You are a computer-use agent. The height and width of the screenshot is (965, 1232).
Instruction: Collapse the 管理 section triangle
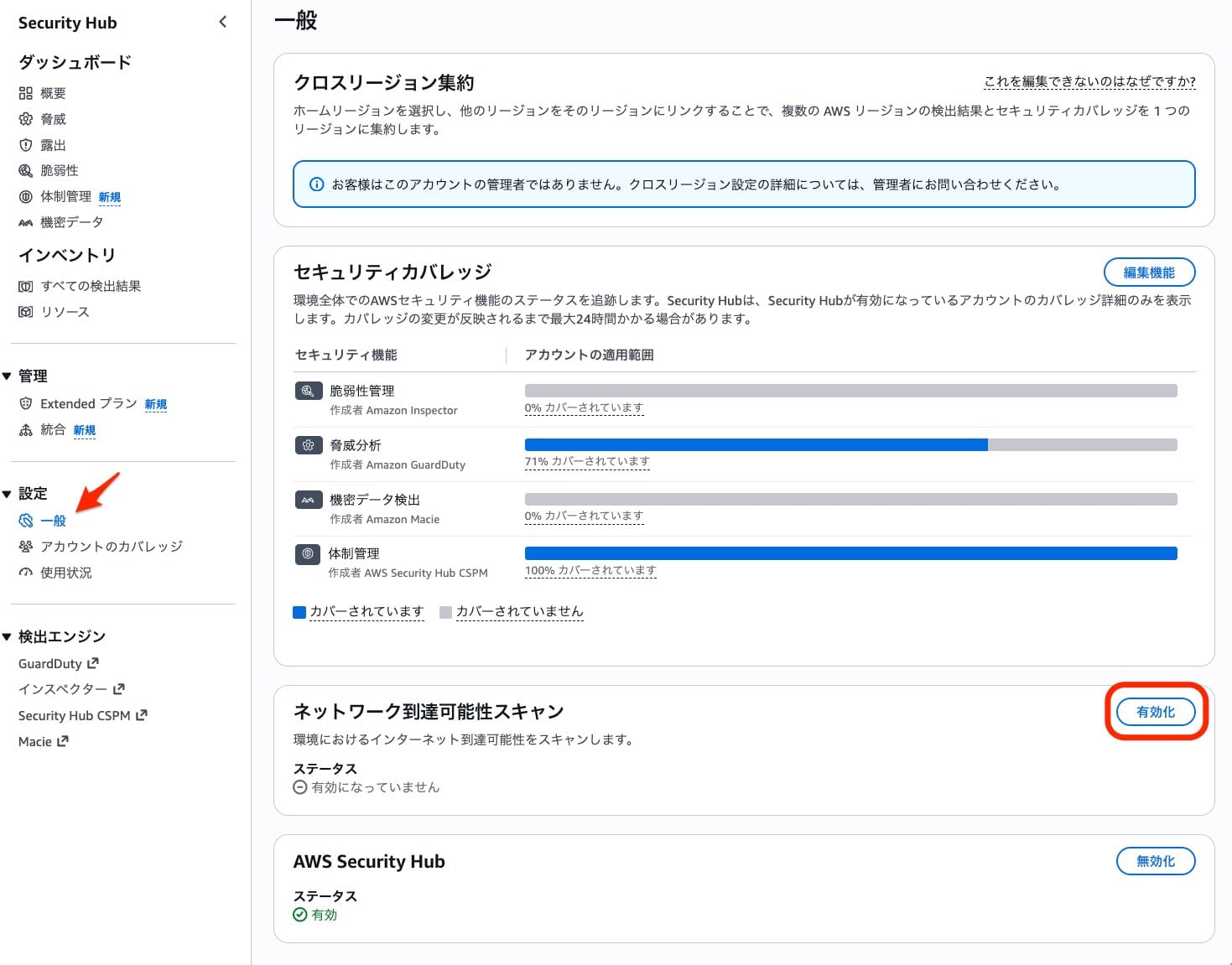point(7,376)
